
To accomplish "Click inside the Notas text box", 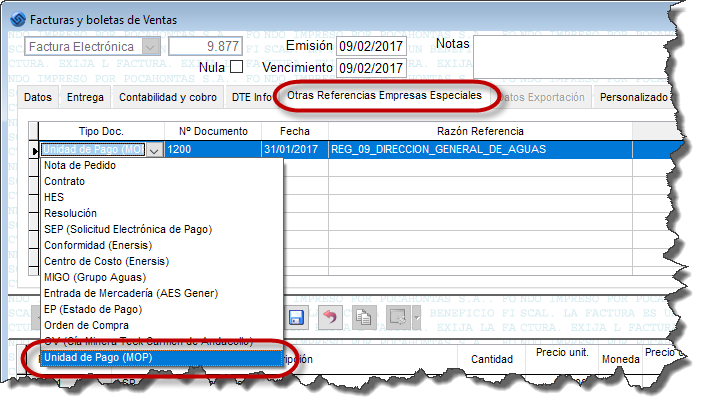I will pyautogui.click(x=571, y=58).
